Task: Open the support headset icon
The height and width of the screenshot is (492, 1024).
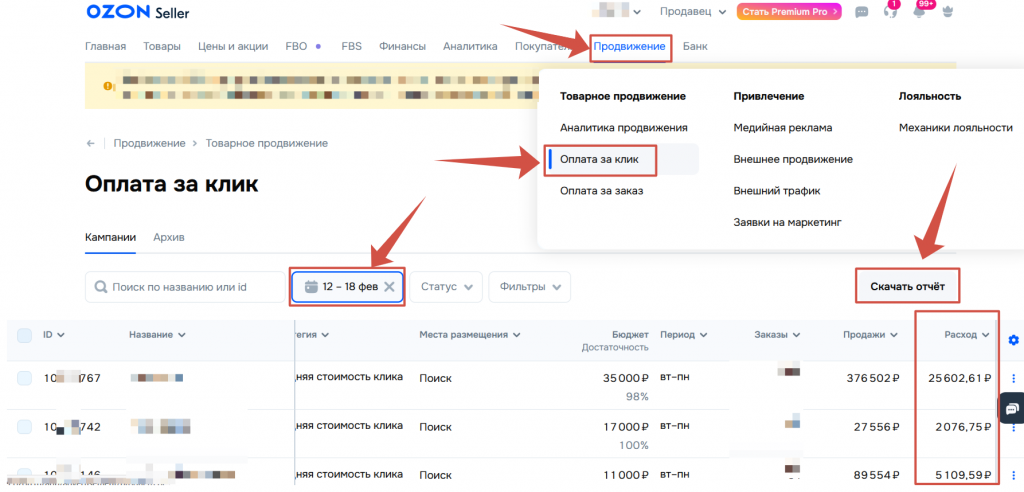Action: coord(890,12)
